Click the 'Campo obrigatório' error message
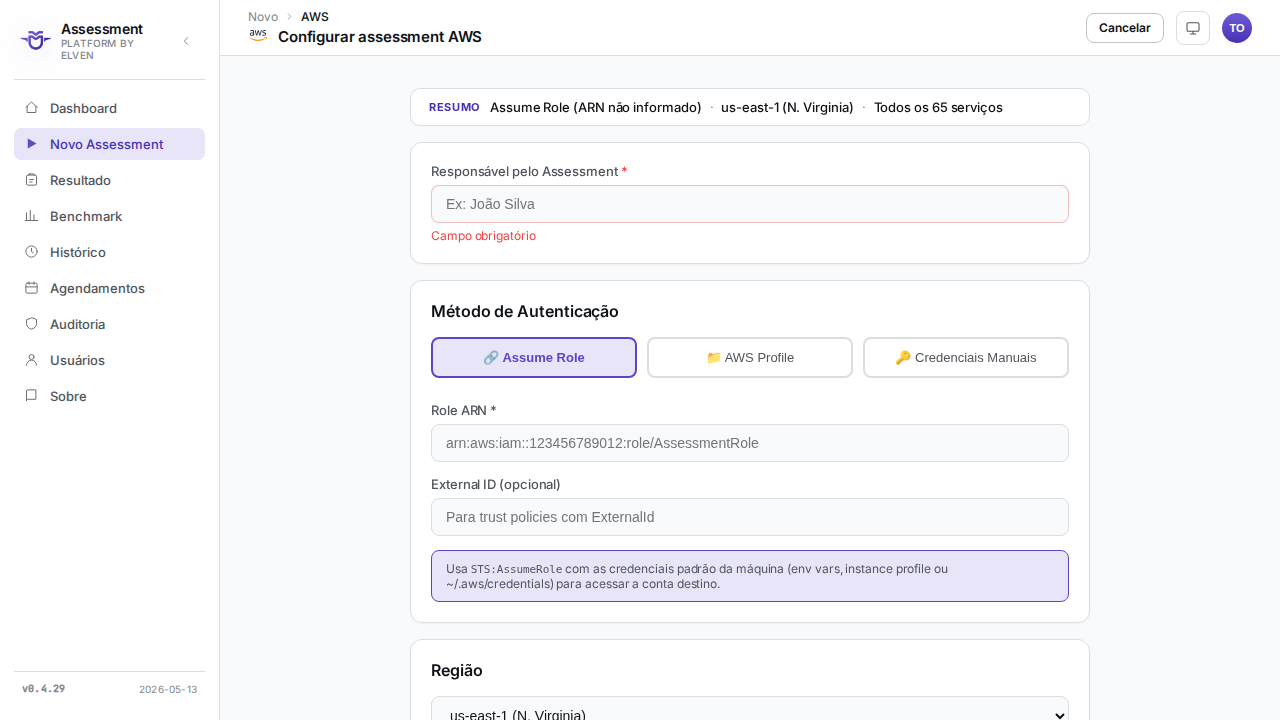 [x=483, y=236]
